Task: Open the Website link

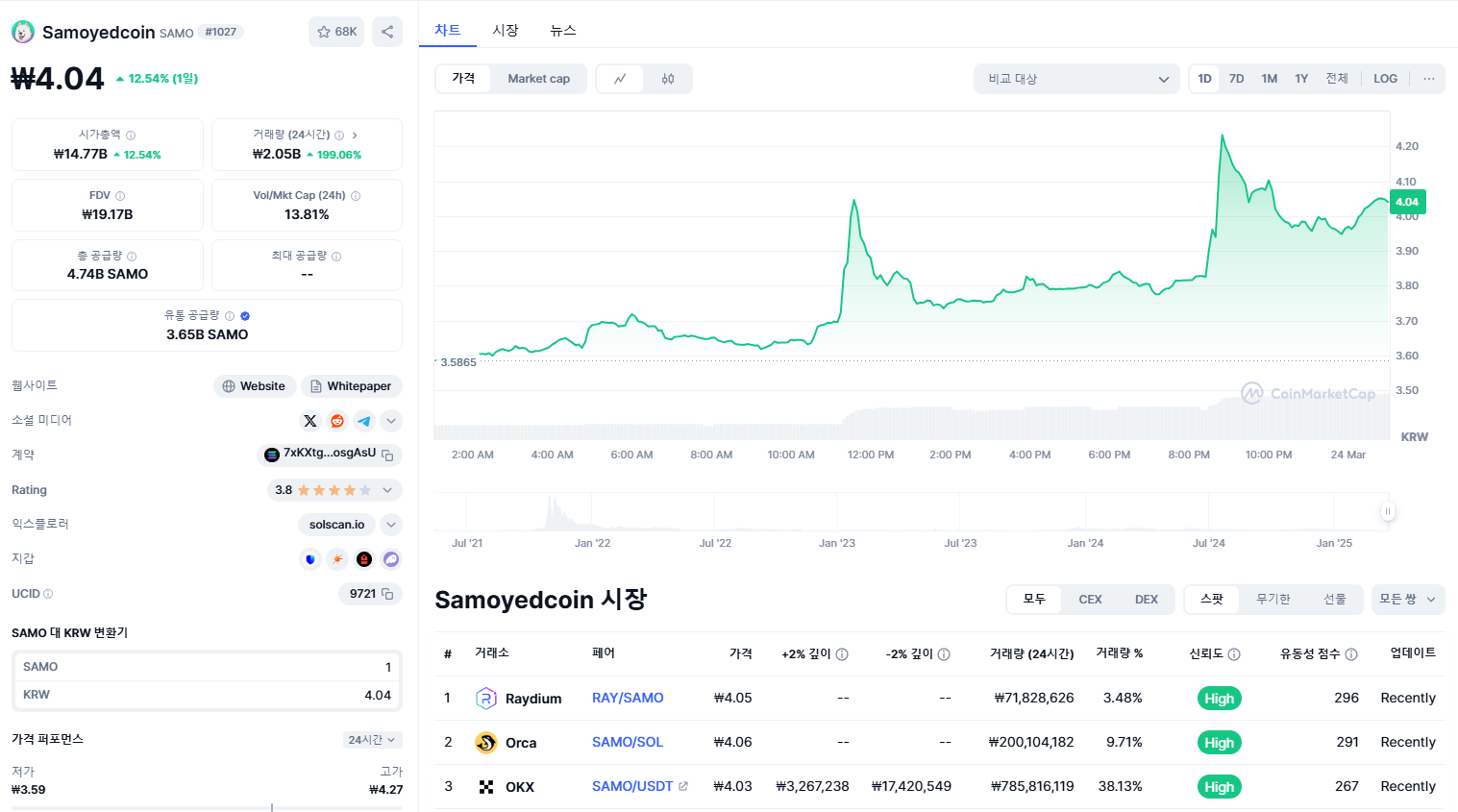Action: [x=254, y=386]
